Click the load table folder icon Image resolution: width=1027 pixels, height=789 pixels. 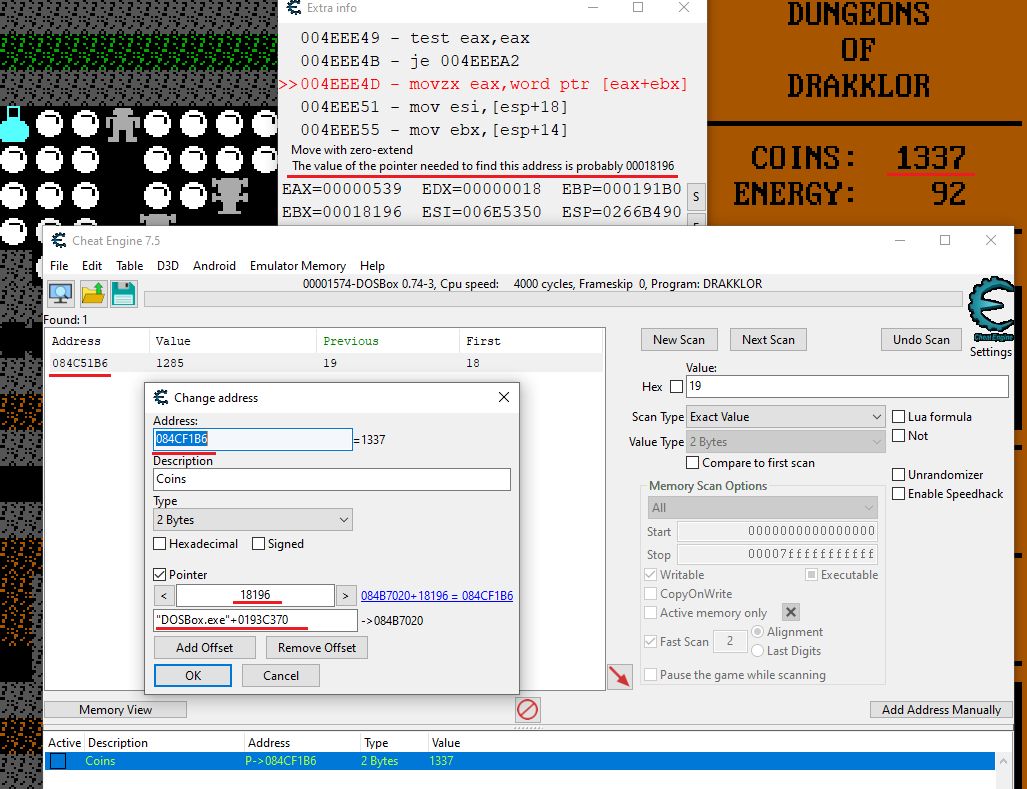coord(93,294)
